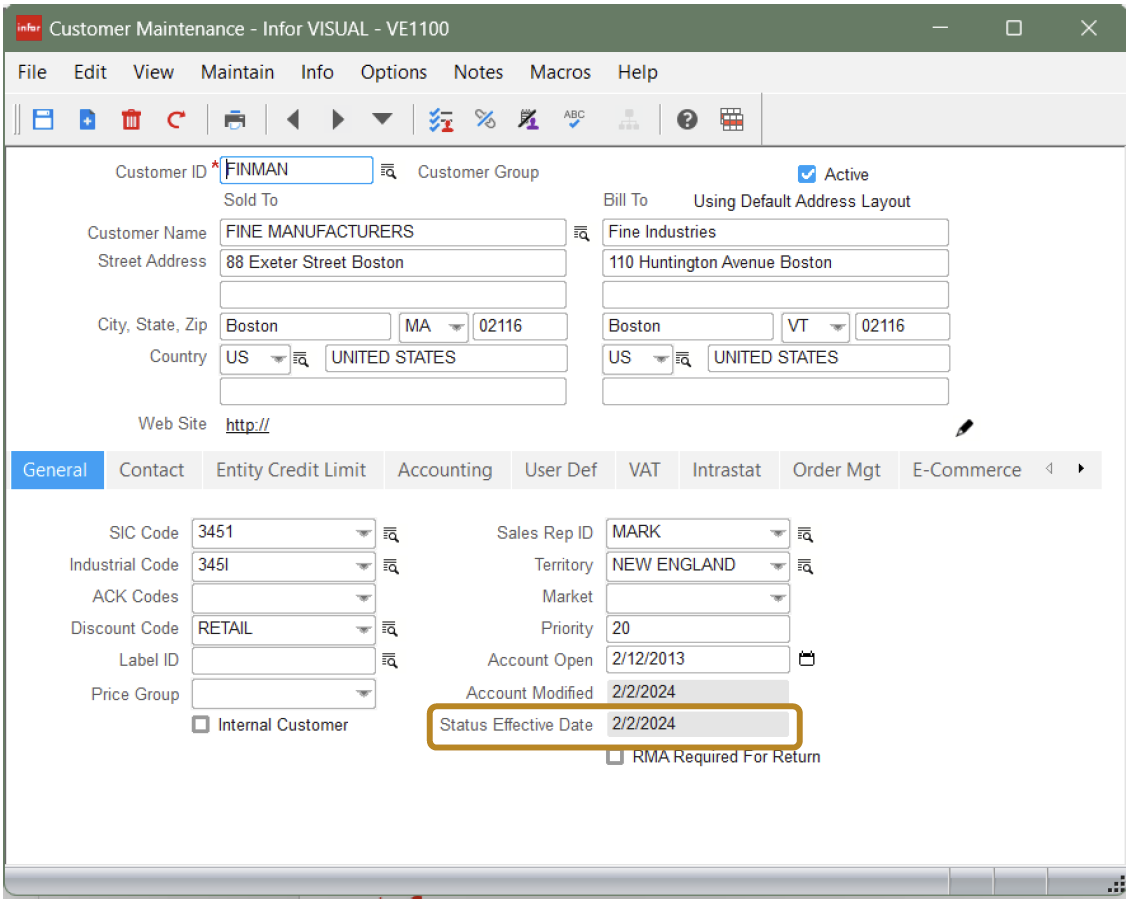
Task: Switch to the Order Mgt tab
Action: (x=837, y=470)
